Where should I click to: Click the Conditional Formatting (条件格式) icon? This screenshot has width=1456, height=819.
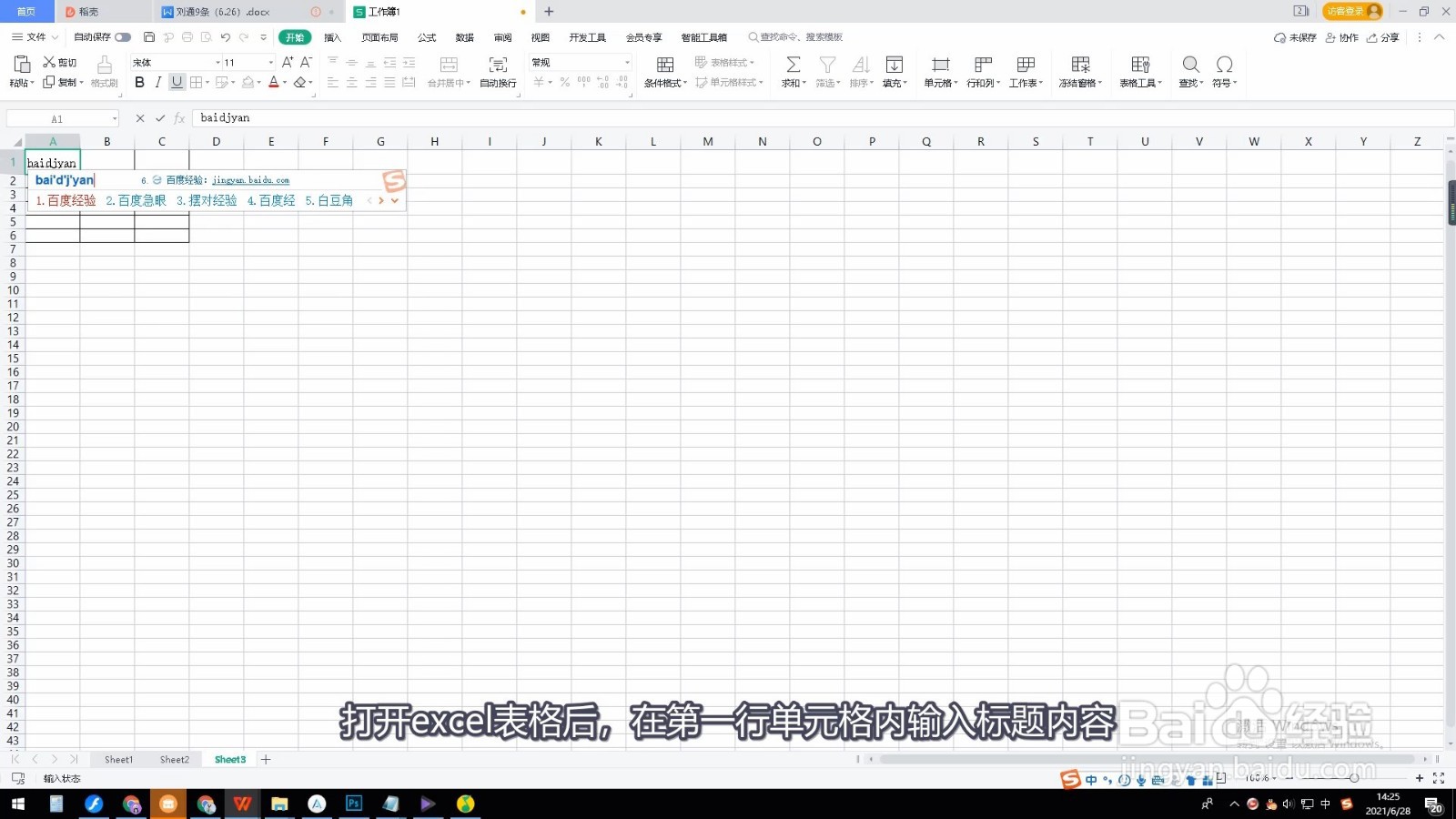(x=665, y=65)
